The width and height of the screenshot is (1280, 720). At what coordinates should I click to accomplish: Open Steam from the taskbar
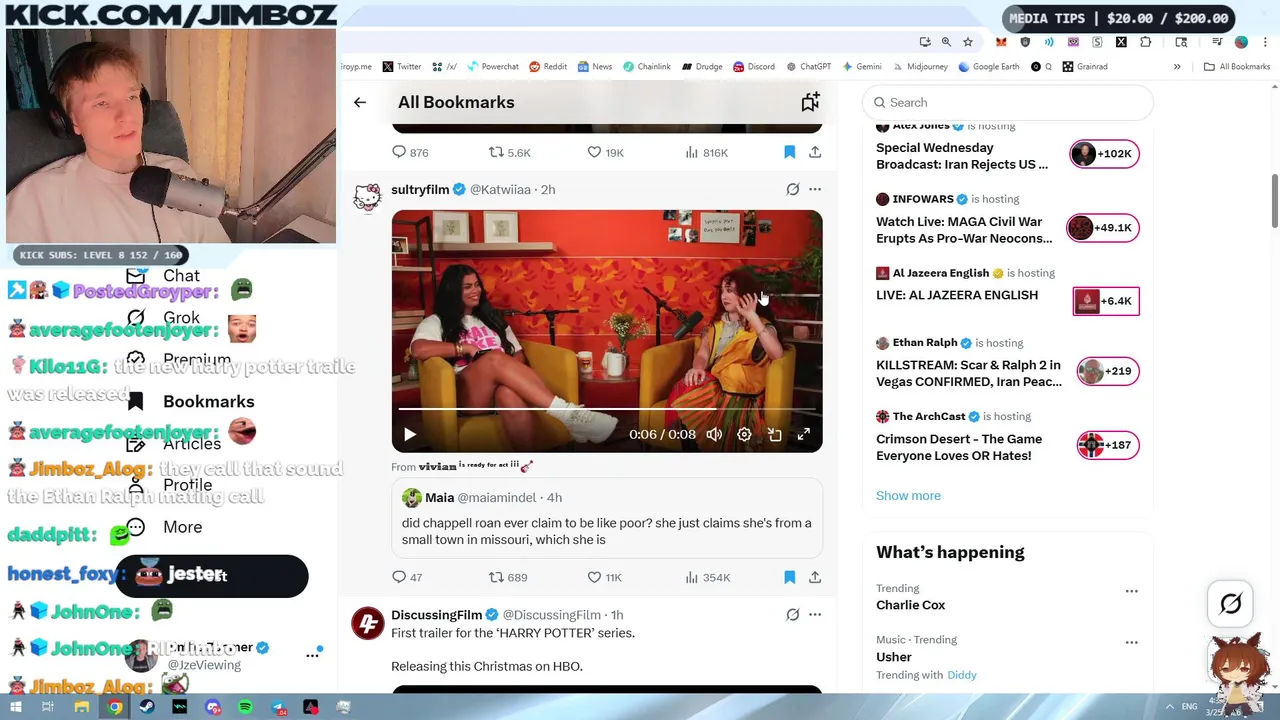[147, 707]
